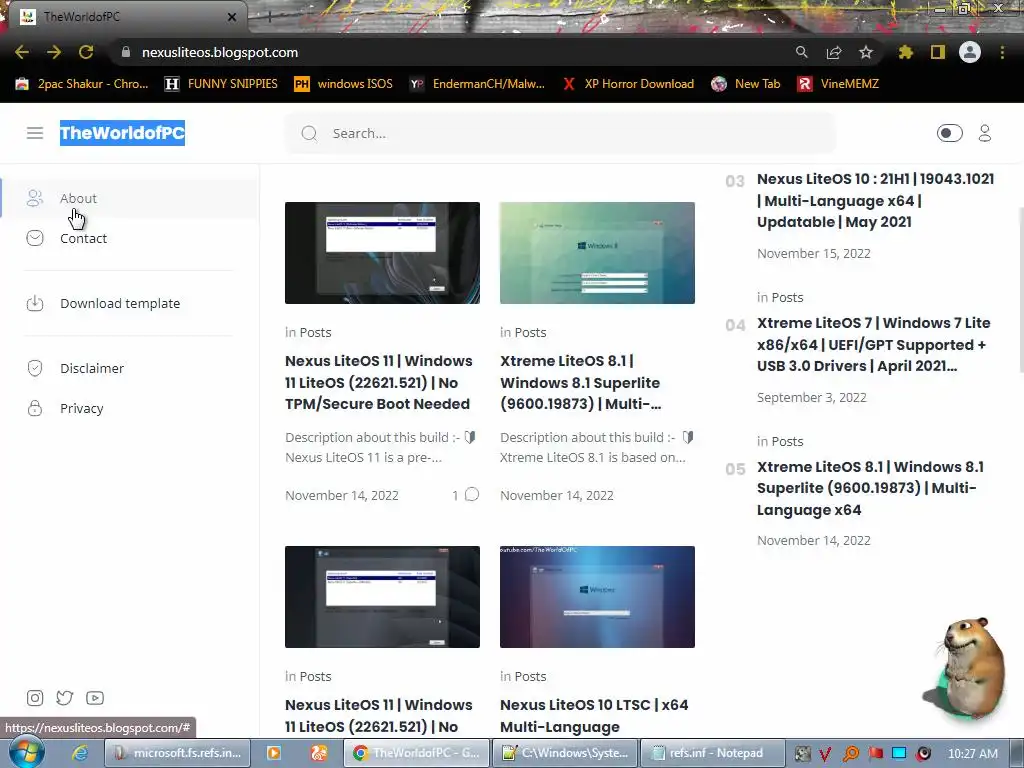The image size is (1024, 768).
Task: Switch to refs.inf - Notepad taskbar window
Action: tap(712, 753)
